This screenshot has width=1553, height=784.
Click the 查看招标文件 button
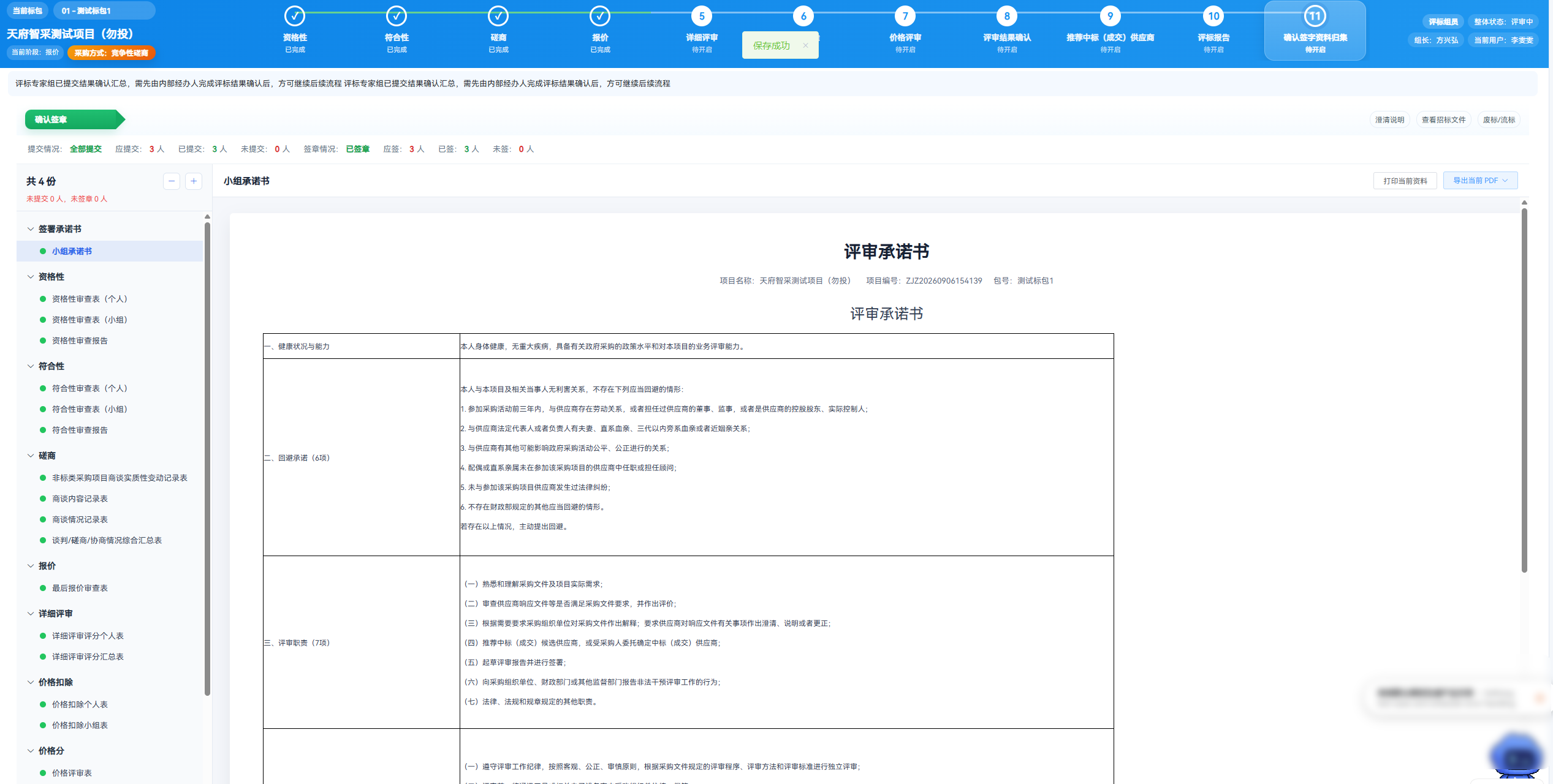point(1443,119)
